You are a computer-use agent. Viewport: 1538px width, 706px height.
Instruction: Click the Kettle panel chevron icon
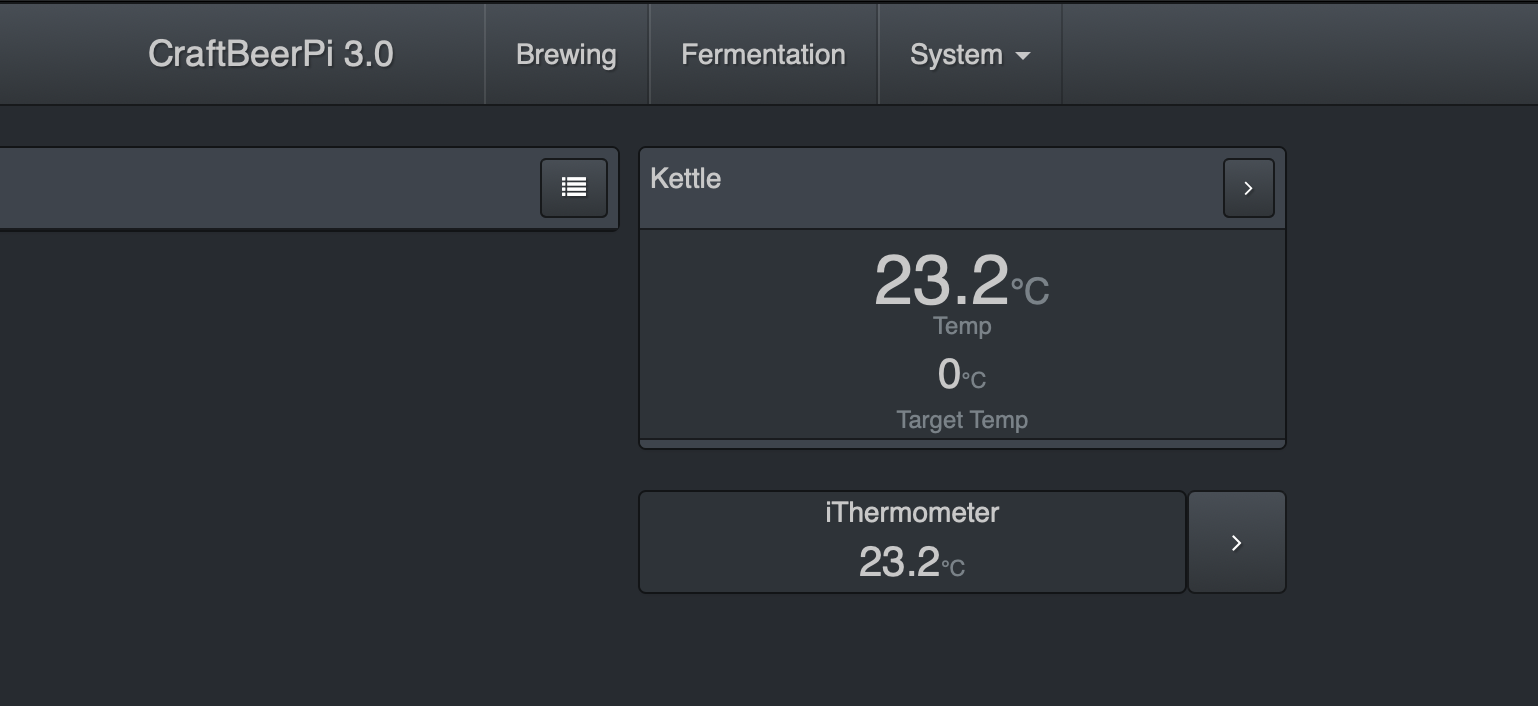coord(1248,188)
